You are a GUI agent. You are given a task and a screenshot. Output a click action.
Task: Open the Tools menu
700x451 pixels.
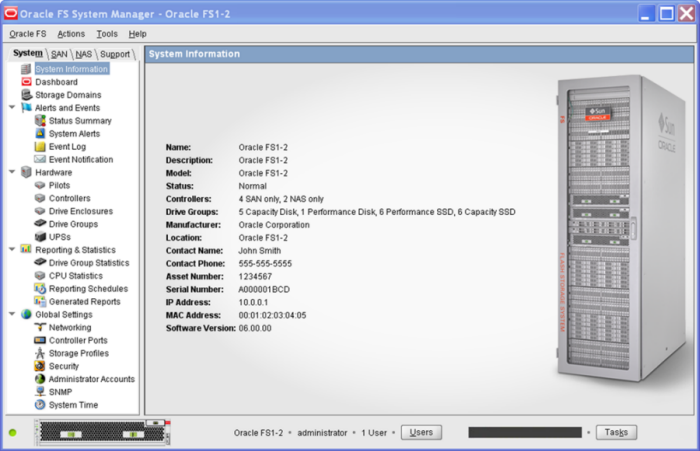tap(107, 34)
